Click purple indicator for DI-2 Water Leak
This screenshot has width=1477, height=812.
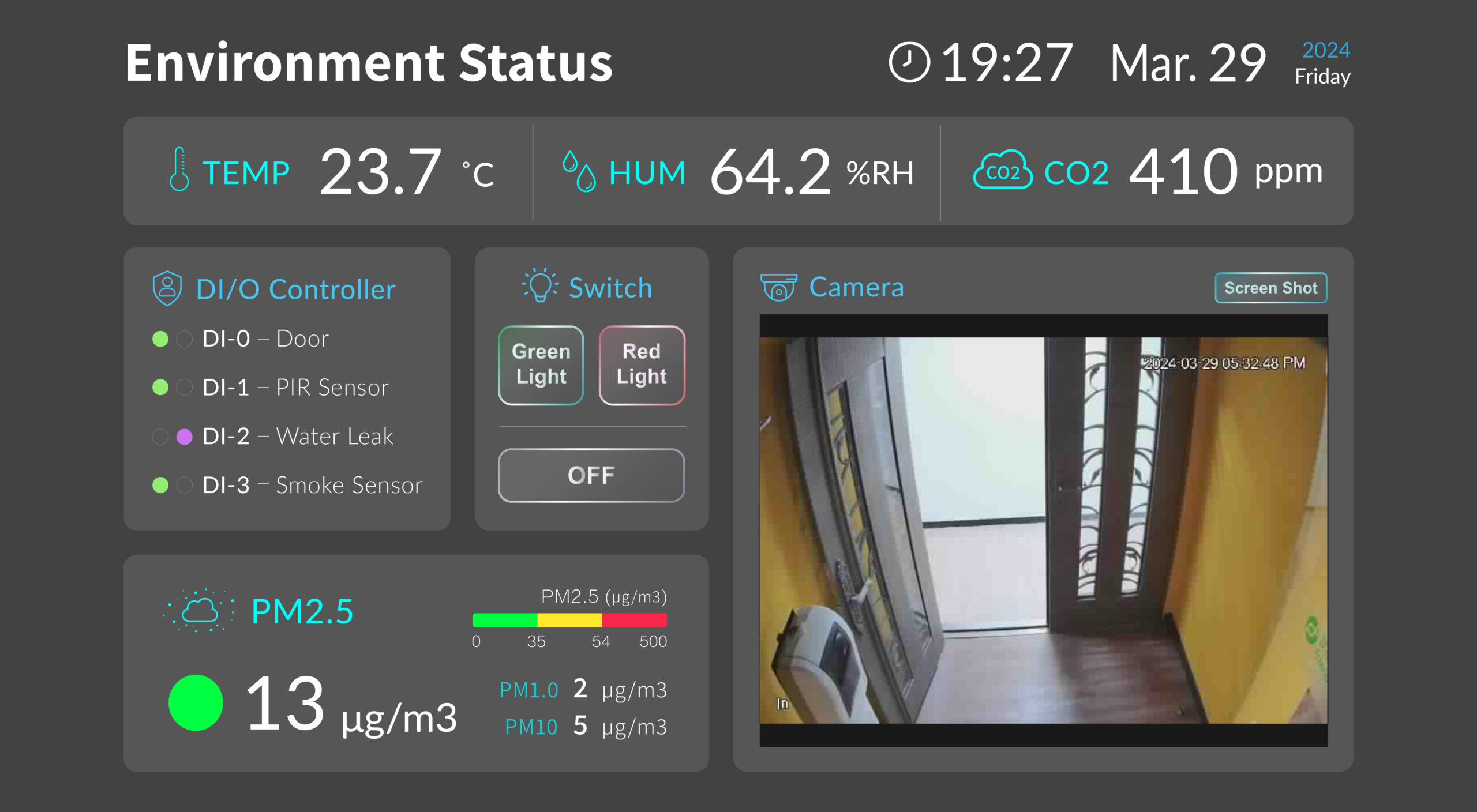[184, 437]
